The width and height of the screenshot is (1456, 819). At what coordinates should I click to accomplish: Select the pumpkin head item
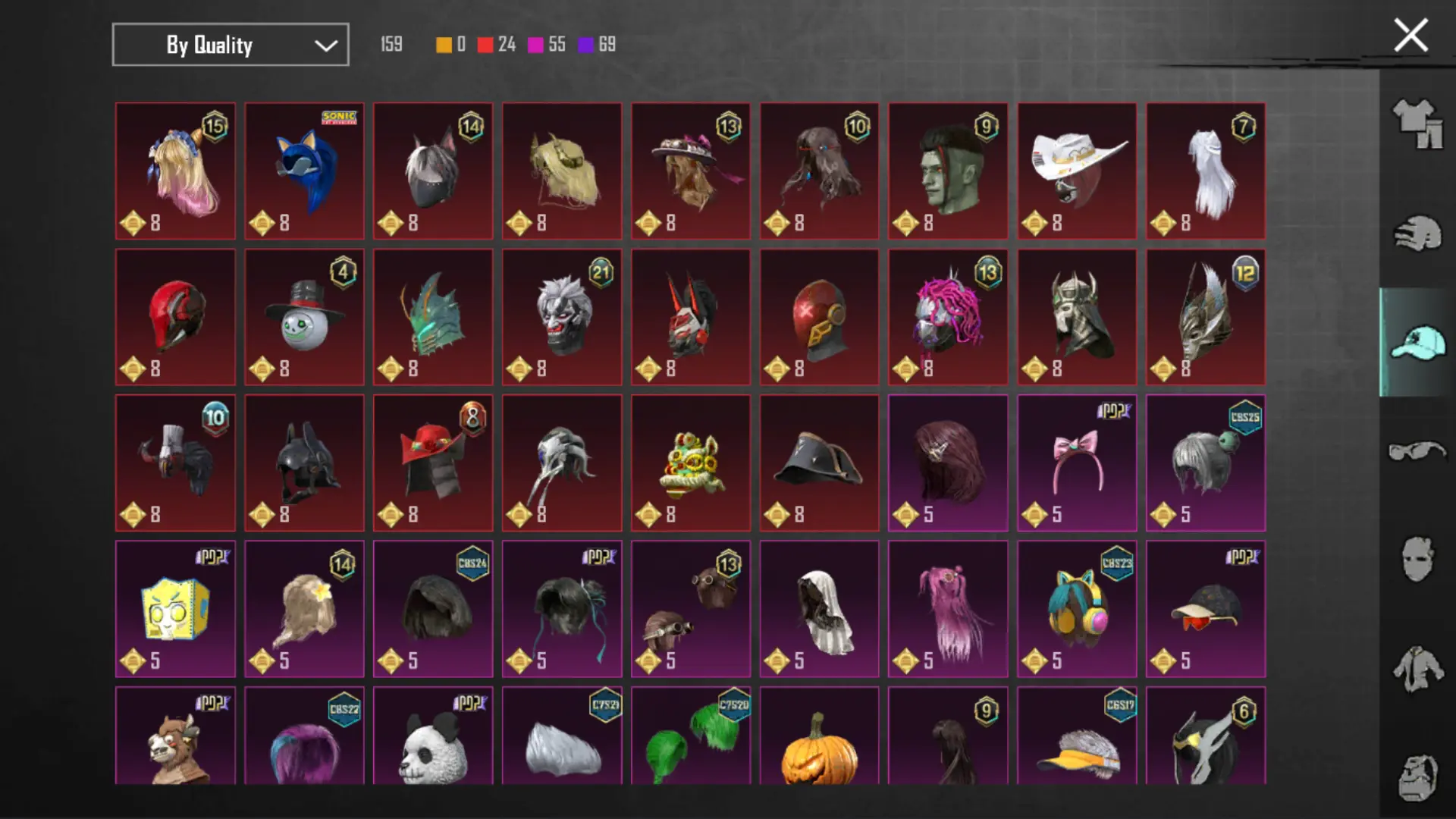(x=819, y=736)
